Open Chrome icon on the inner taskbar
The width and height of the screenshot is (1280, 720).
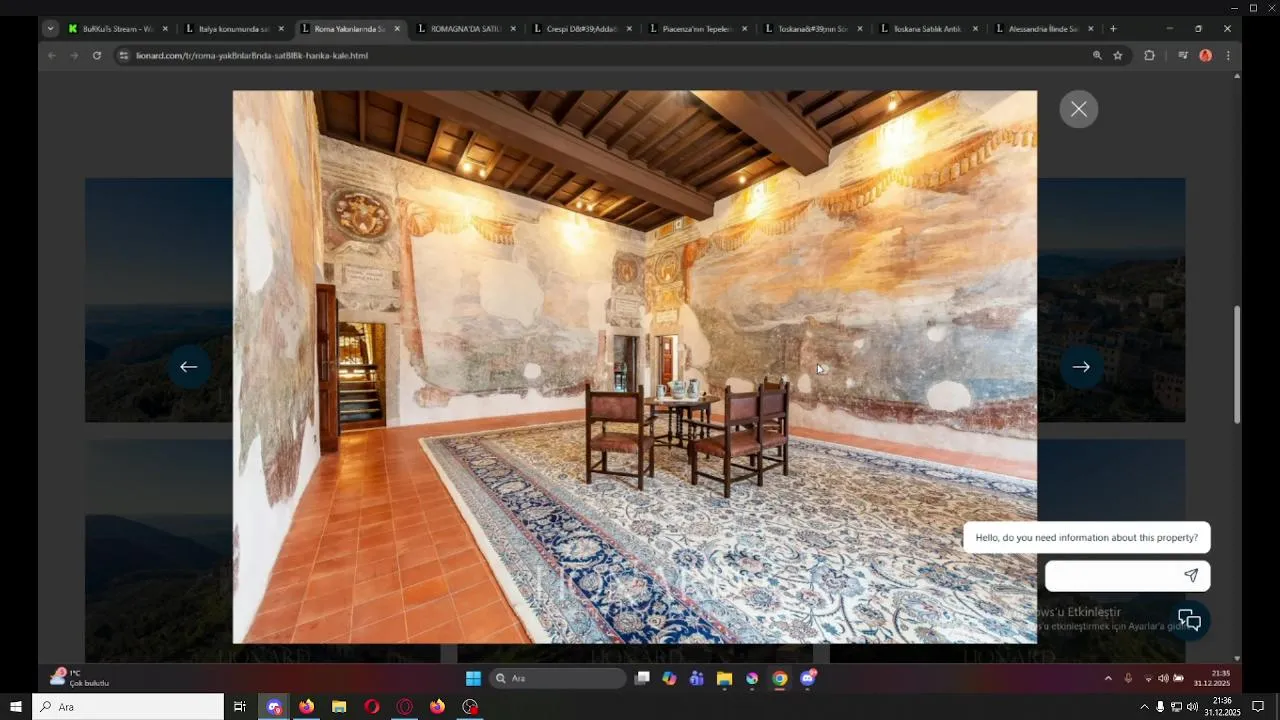point(779,678)
